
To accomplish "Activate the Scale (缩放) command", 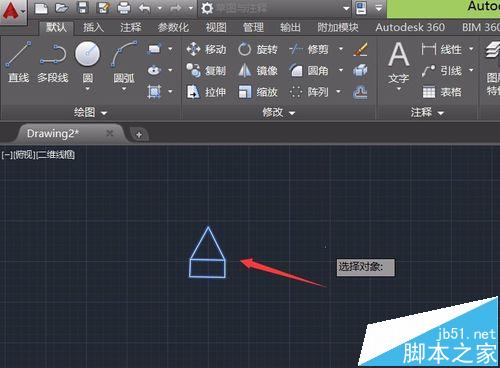I will tap(258, 92).
